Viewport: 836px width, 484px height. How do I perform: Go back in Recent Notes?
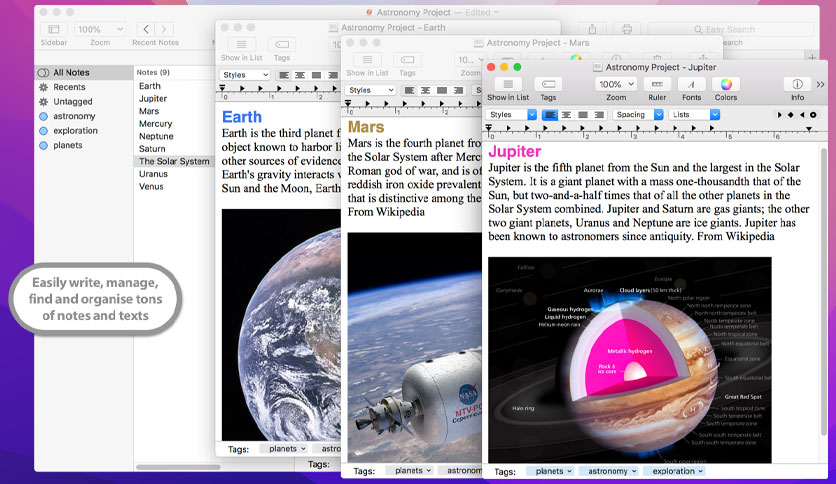pyautogui.click(x=146, y=29)
